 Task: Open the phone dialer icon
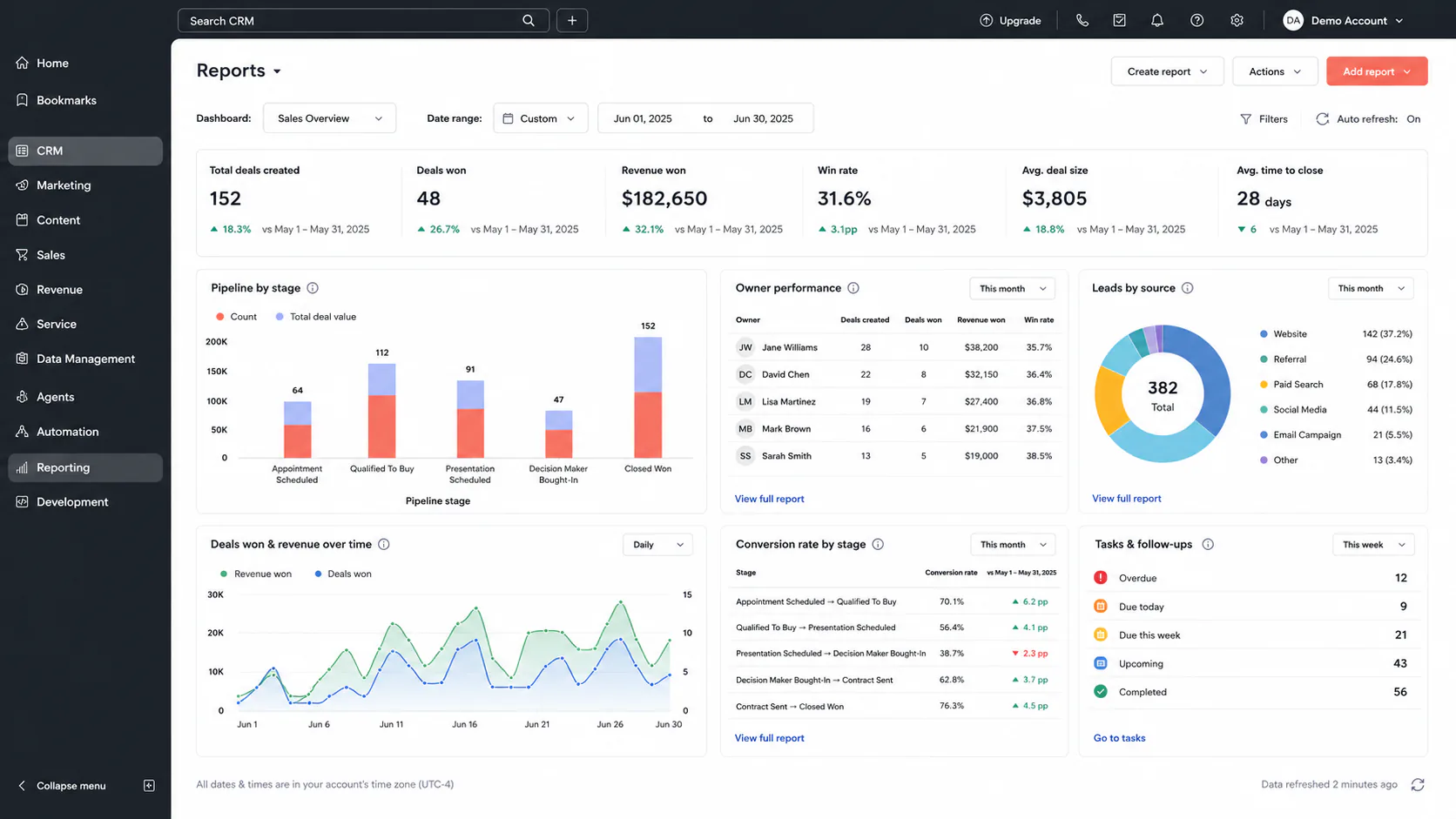[1082, 20]
